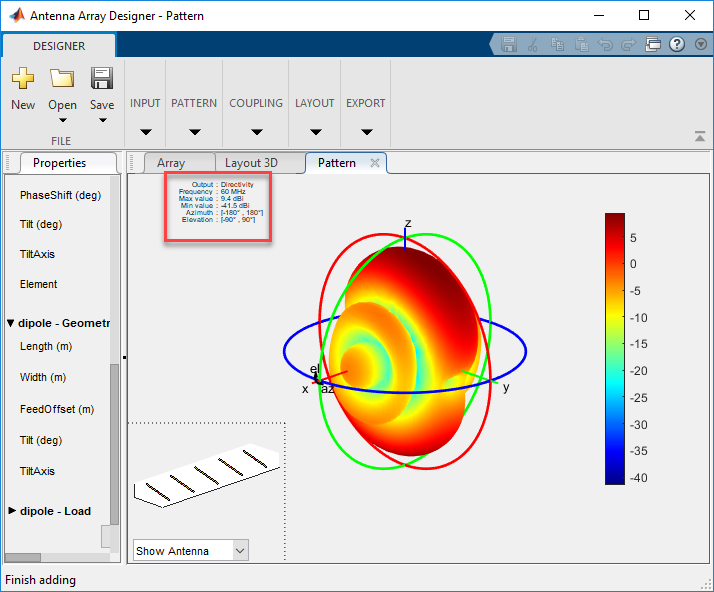Collapse the dipole - Geometry group
Image resolution: width=714 pixels, height=592 pixels.
pos(11,323)
